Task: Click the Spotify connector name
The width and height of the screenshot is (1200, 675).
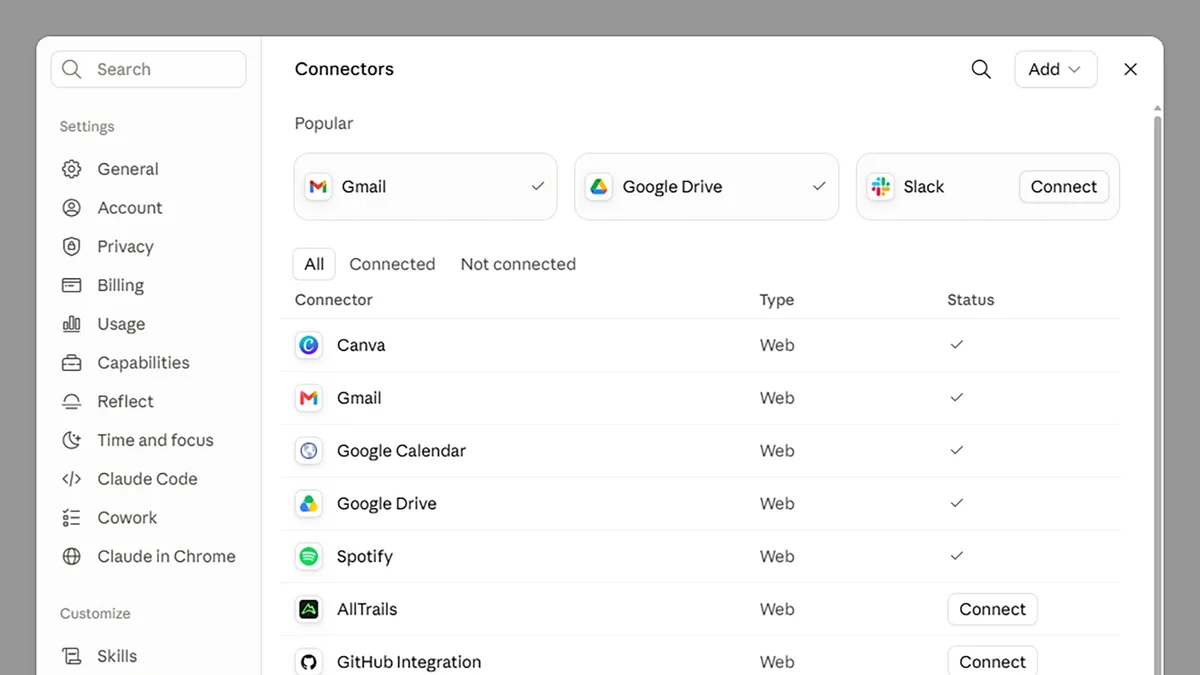Action: [x=364, y=556]
